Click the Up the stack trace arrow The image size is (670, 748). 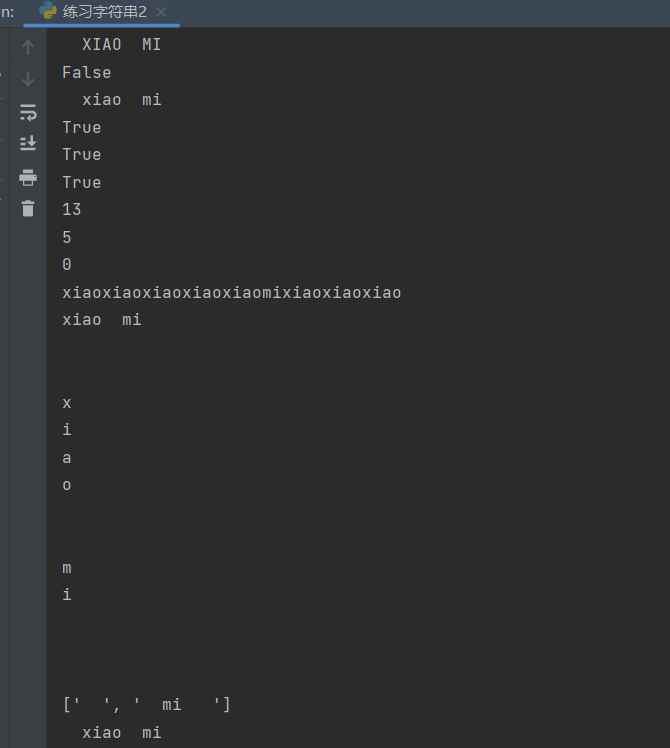28,47
